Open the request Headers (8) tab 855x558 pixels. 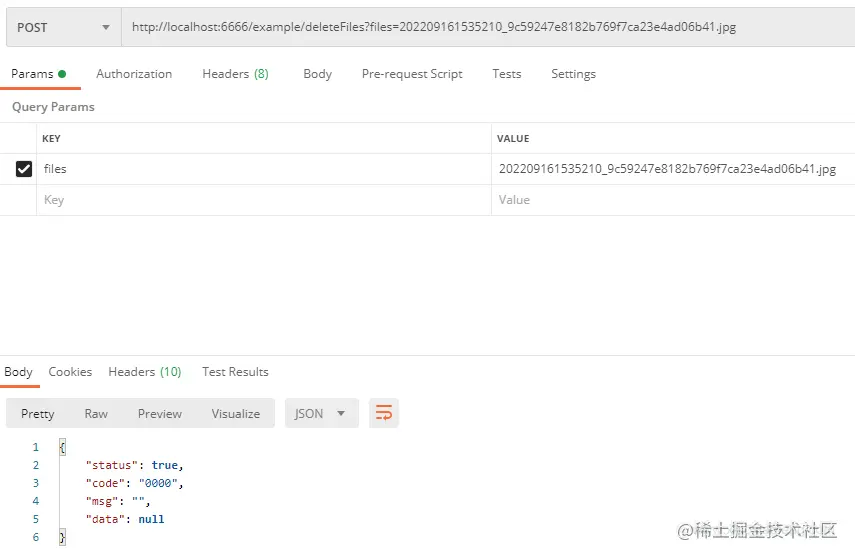(236, 74)
